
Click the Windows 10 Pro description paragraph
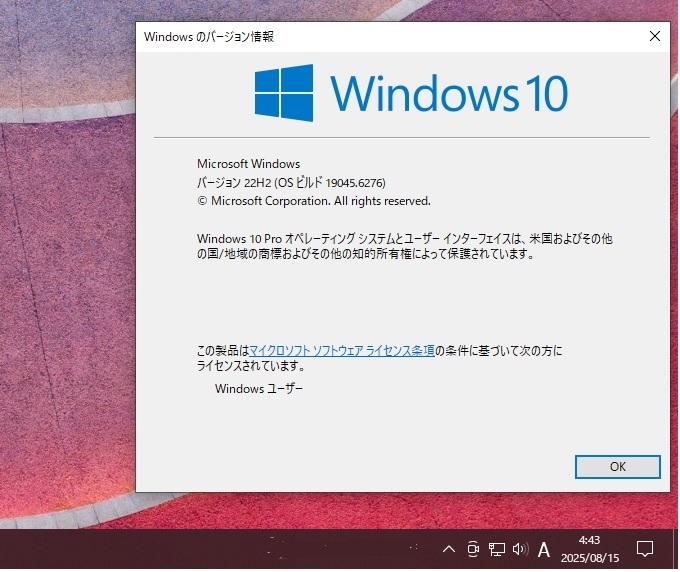click(x=405, y=246)
